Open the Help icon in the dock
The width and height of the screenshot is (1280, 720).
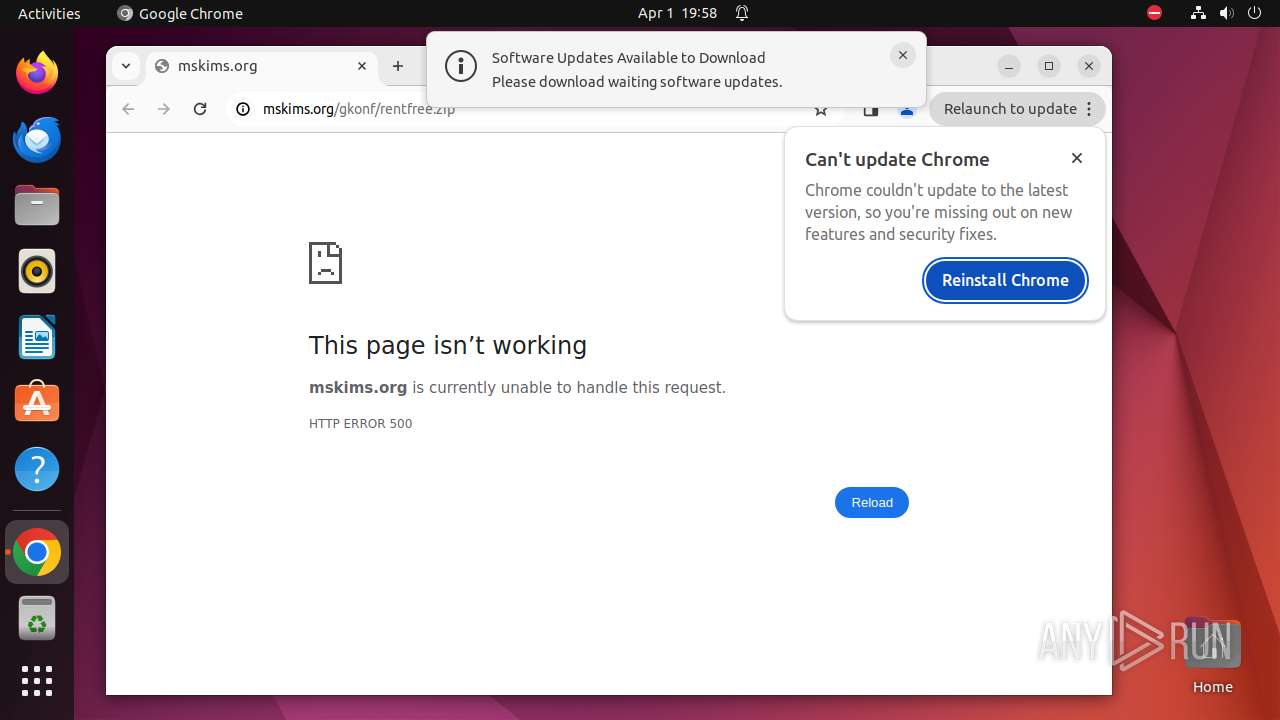[x=37, y=469]
